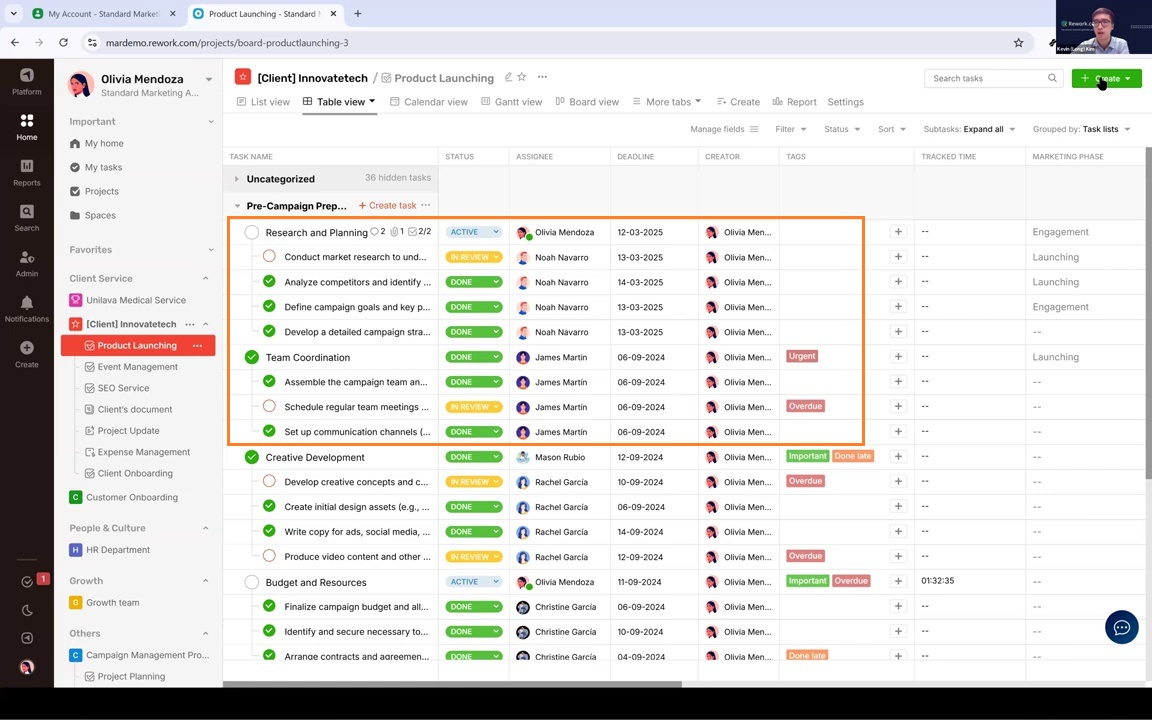Open Search in the left rail
Screen dimensions: 1152x720
pos(26,218)
